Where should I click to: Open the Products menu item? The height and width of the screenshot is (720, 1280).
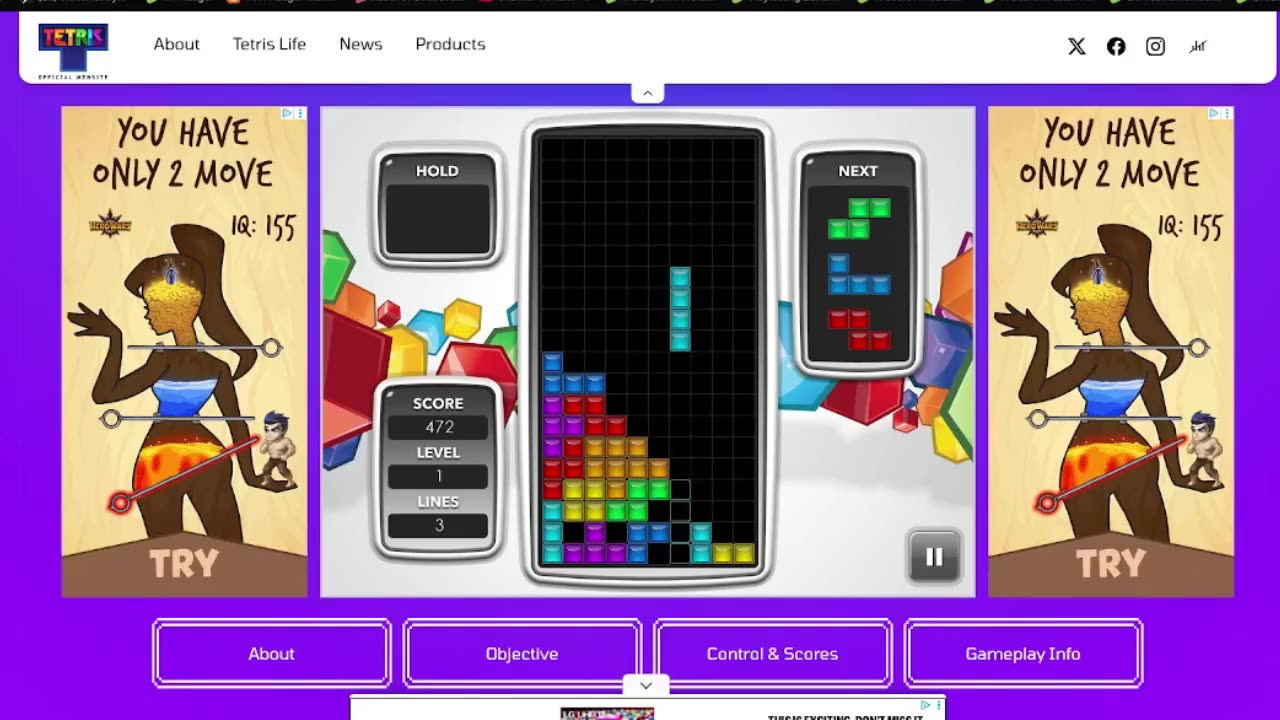click(x=450, y=44)
